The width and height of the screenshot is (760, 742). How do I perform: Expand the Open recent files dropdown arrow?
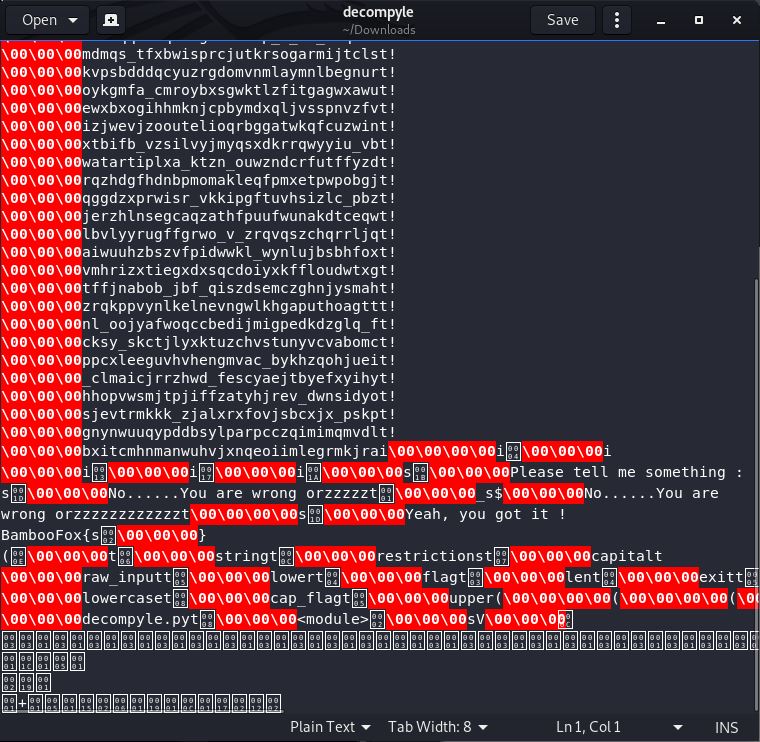click(x=73, y=20)
